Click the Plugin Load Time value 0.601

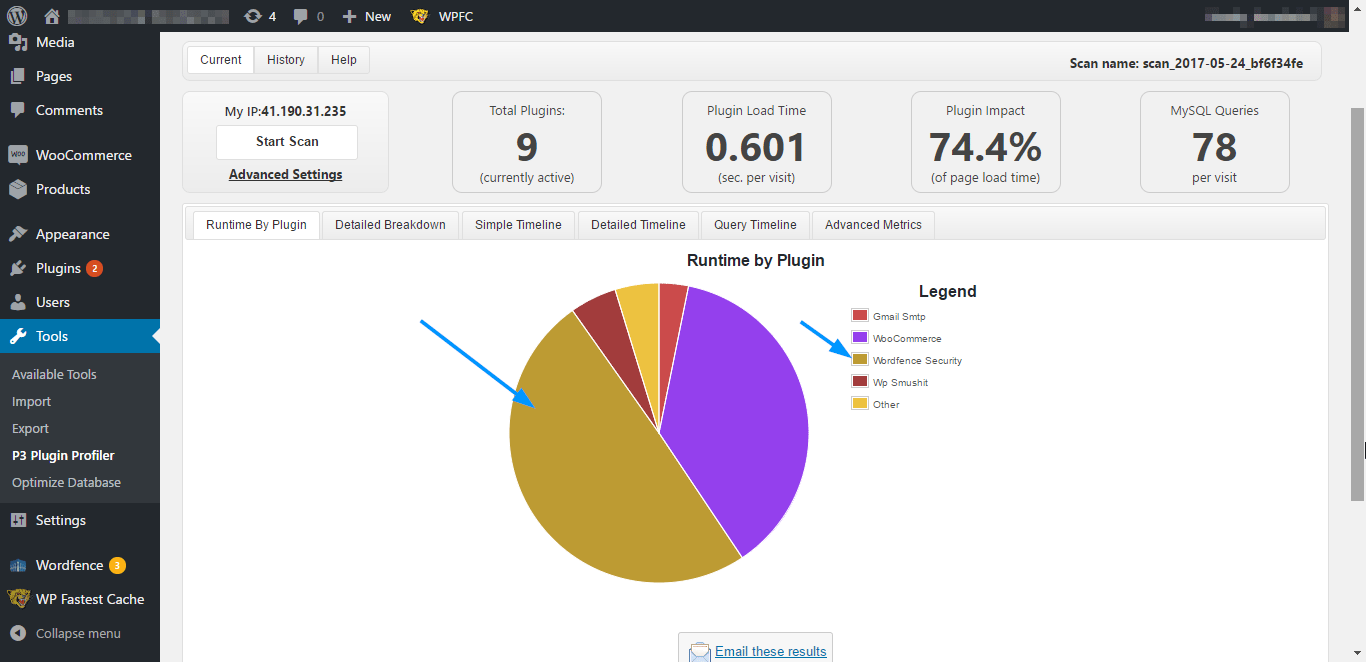[x=756, y=147]
